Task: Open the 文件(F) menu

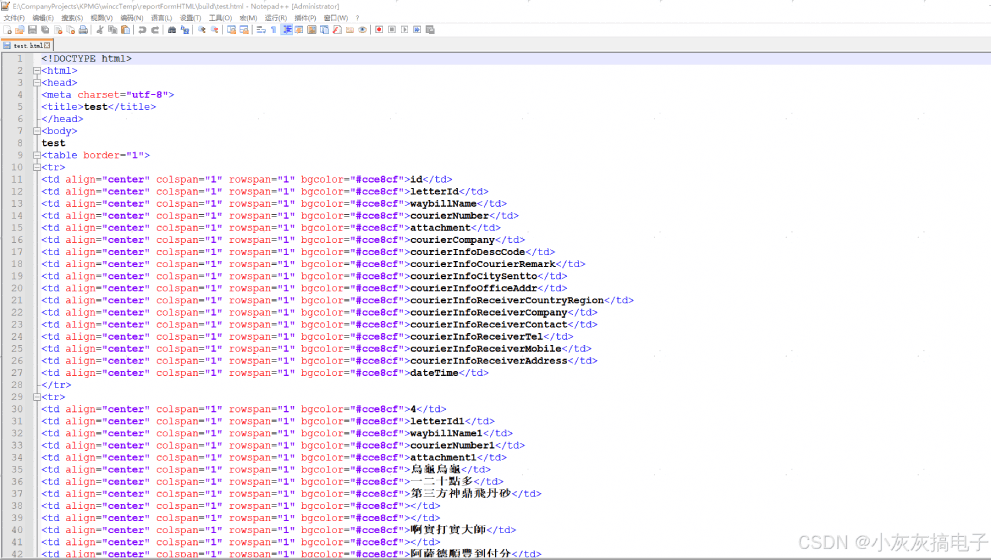Action: pos(14,18)
